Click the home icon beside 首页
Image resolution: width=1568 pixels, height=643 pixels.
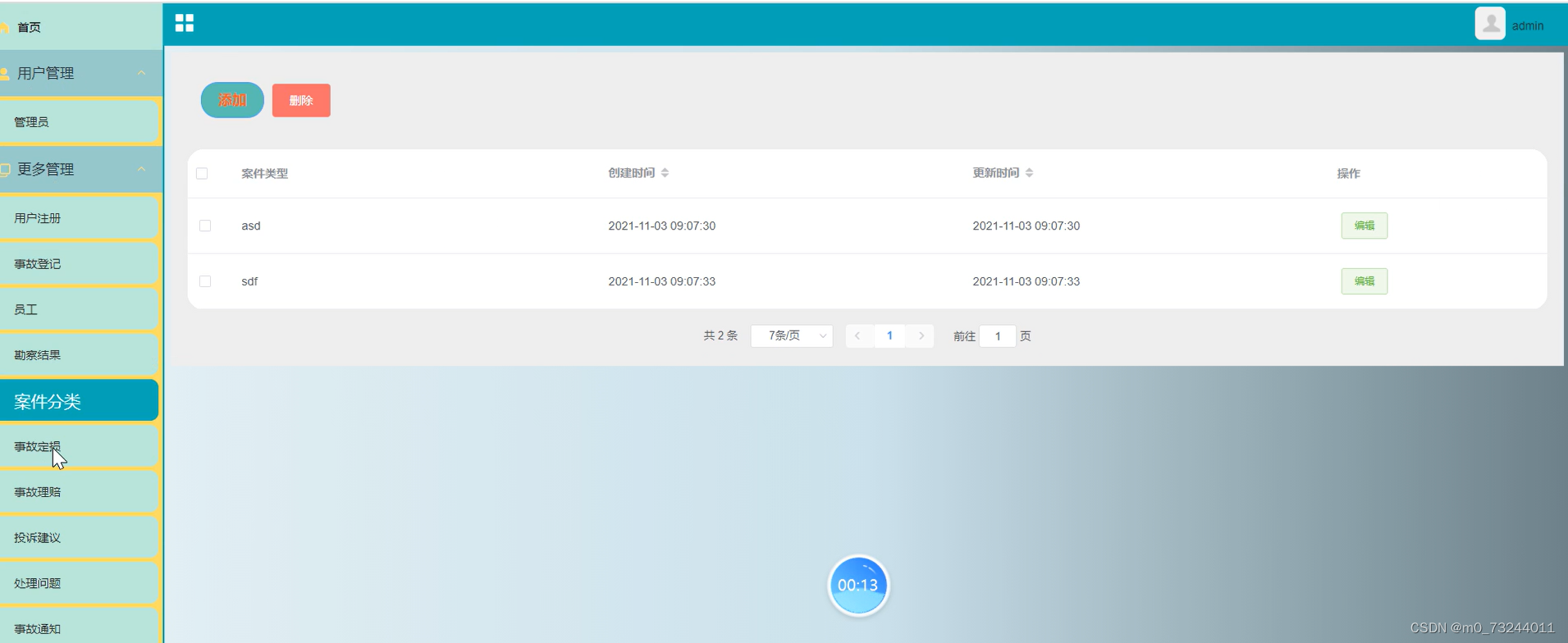tap(4, 27)
